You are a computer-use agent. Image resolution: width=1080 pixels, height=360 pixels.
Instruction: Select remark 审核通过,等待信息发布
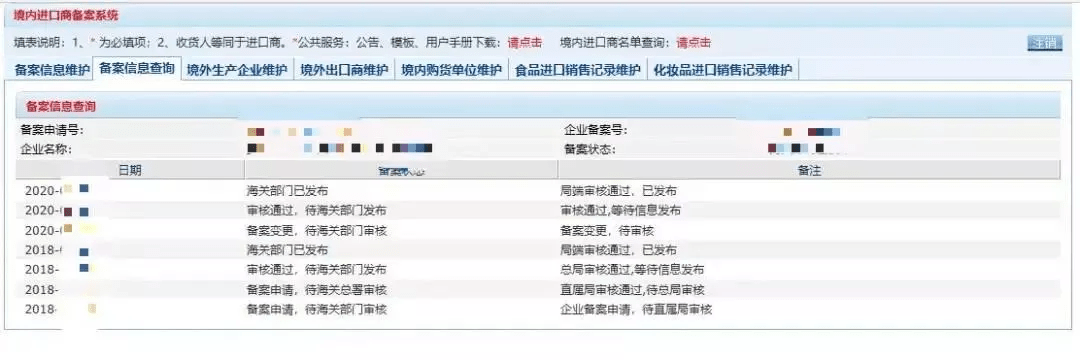click(x=621, y=211)
